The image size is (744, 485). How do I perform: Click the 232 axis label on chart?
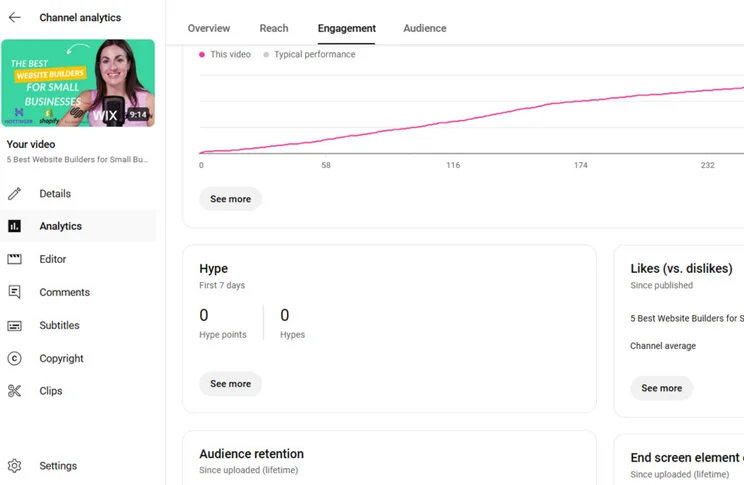(707, 165)
